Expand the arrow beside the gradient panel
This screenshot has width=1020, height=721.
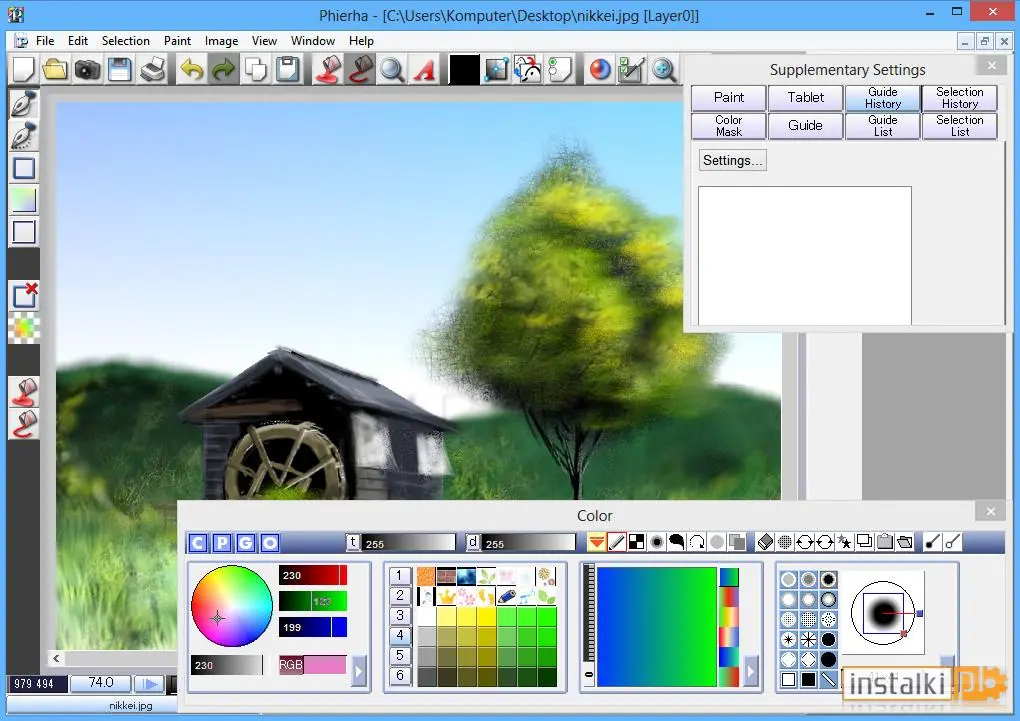pos(751,671)
